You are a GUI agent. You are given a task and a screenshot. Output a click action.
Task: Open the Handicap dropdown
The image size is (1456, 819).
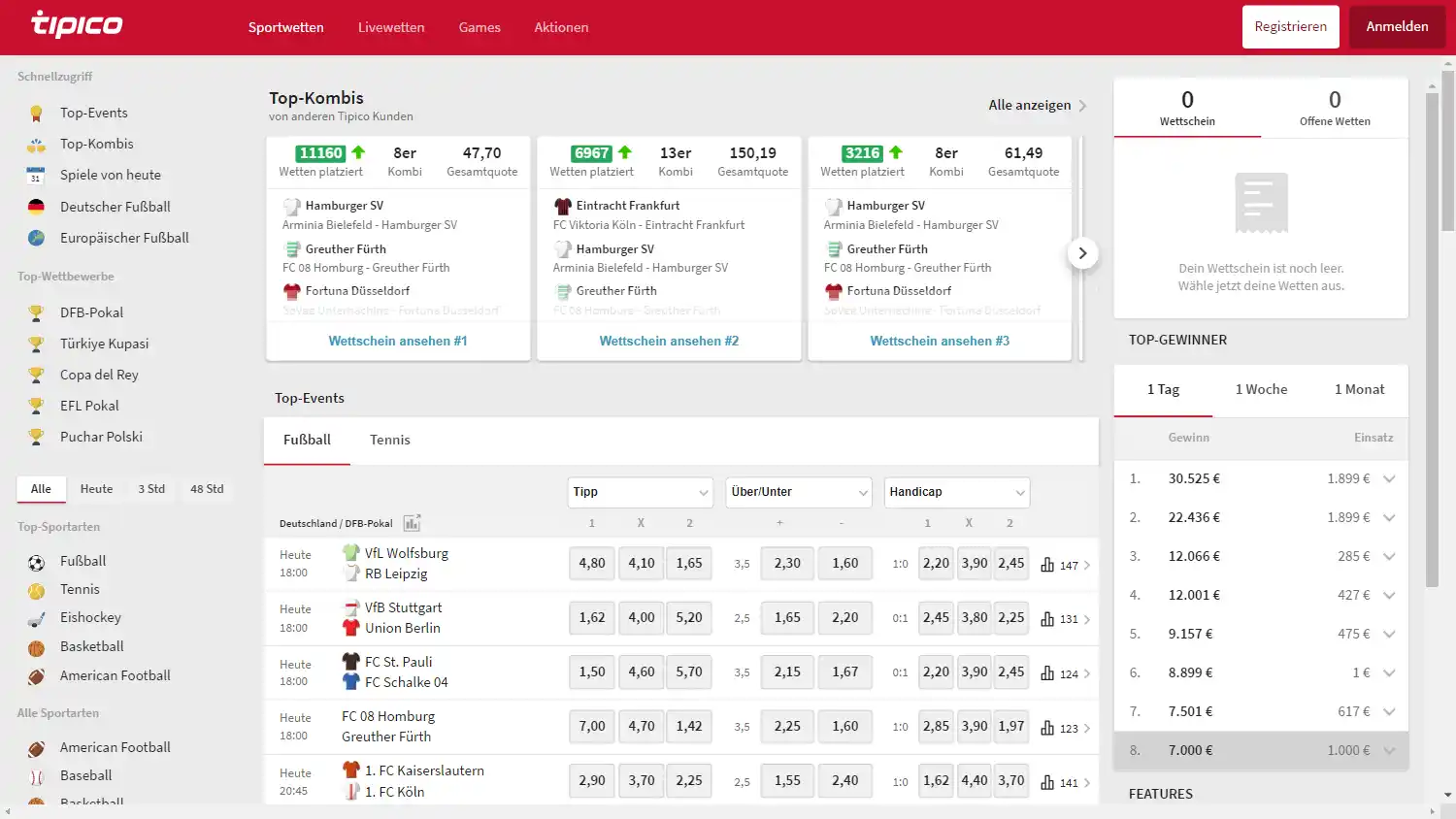pyautogui.click(x=957, y=492)
